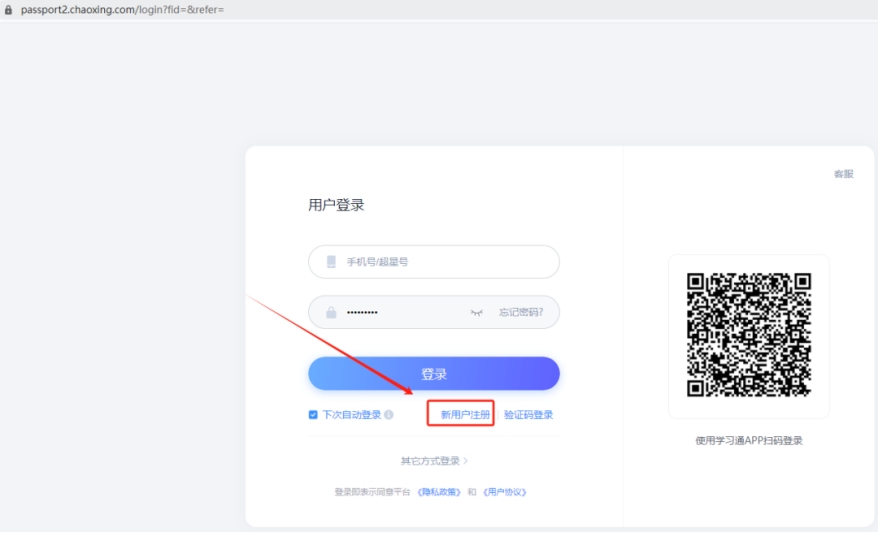Open the 《隐私政策》 link
This screenshot has width=878, height=533.
(x=439, y=492)
